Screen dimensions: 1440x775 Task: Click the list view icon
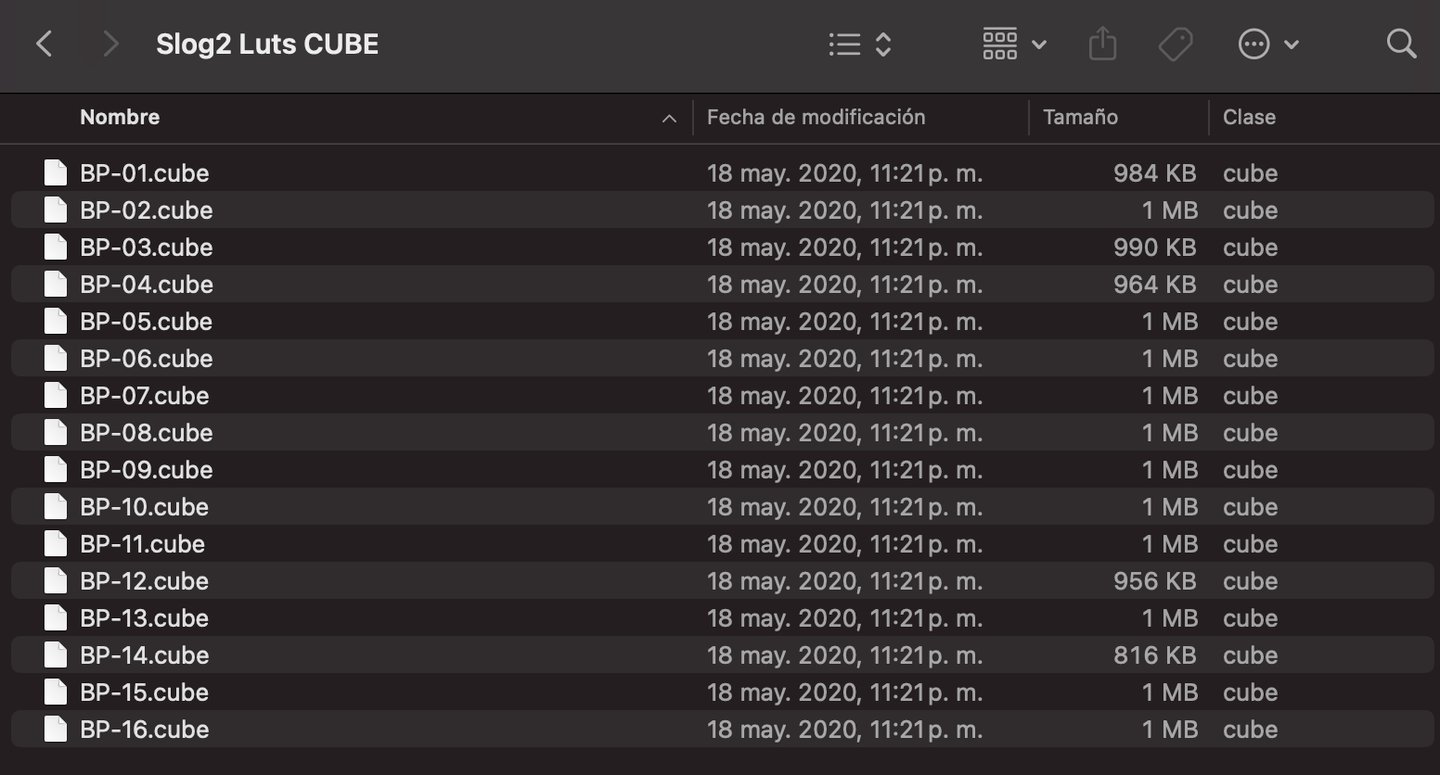tap(845, 44)
